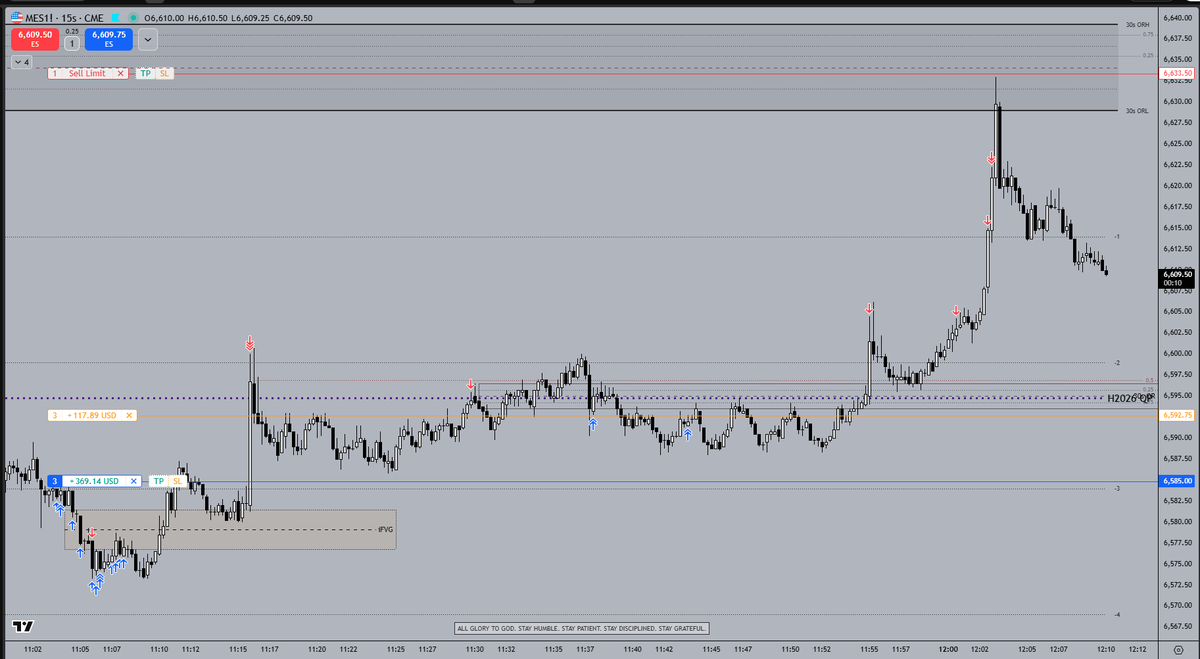Click the Sell Limit quantity 1 box
Viewport: 1200px width, 659px height.
click(54, 73)
